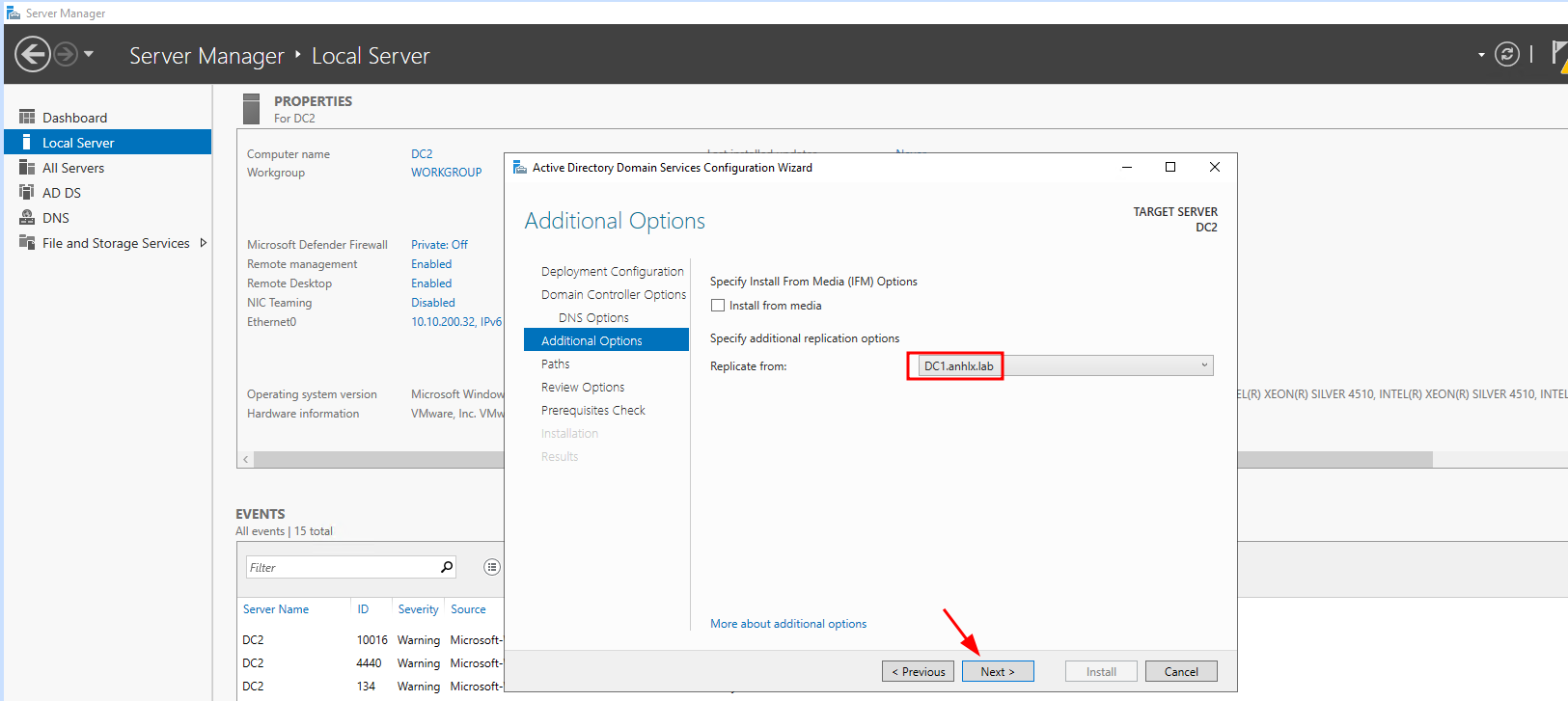
Task: Go to Domain Controller Options step
Action: click(613, 295)
